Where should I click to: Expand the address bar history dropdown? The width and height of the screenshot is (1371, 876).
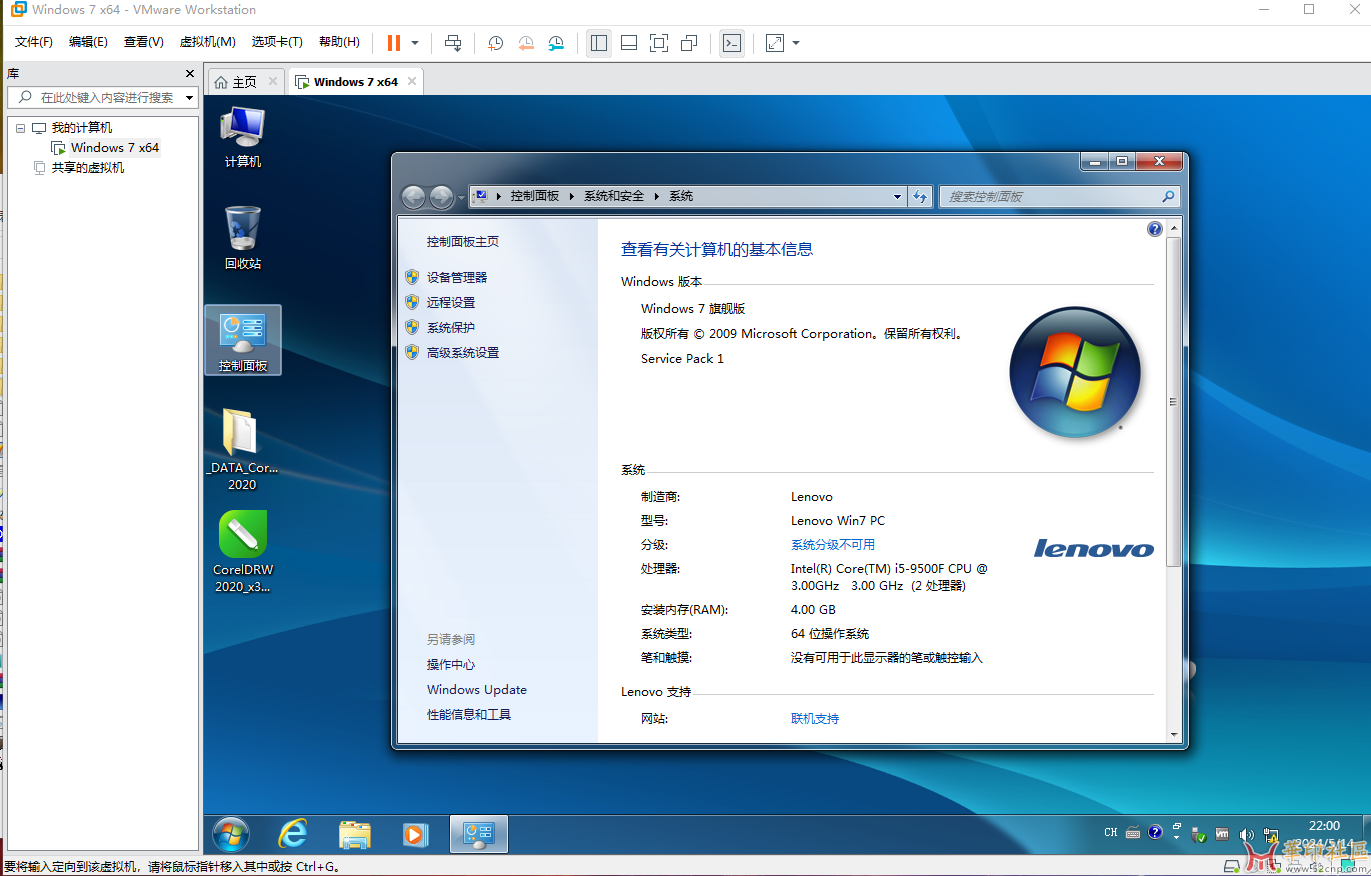pos(897,197)
